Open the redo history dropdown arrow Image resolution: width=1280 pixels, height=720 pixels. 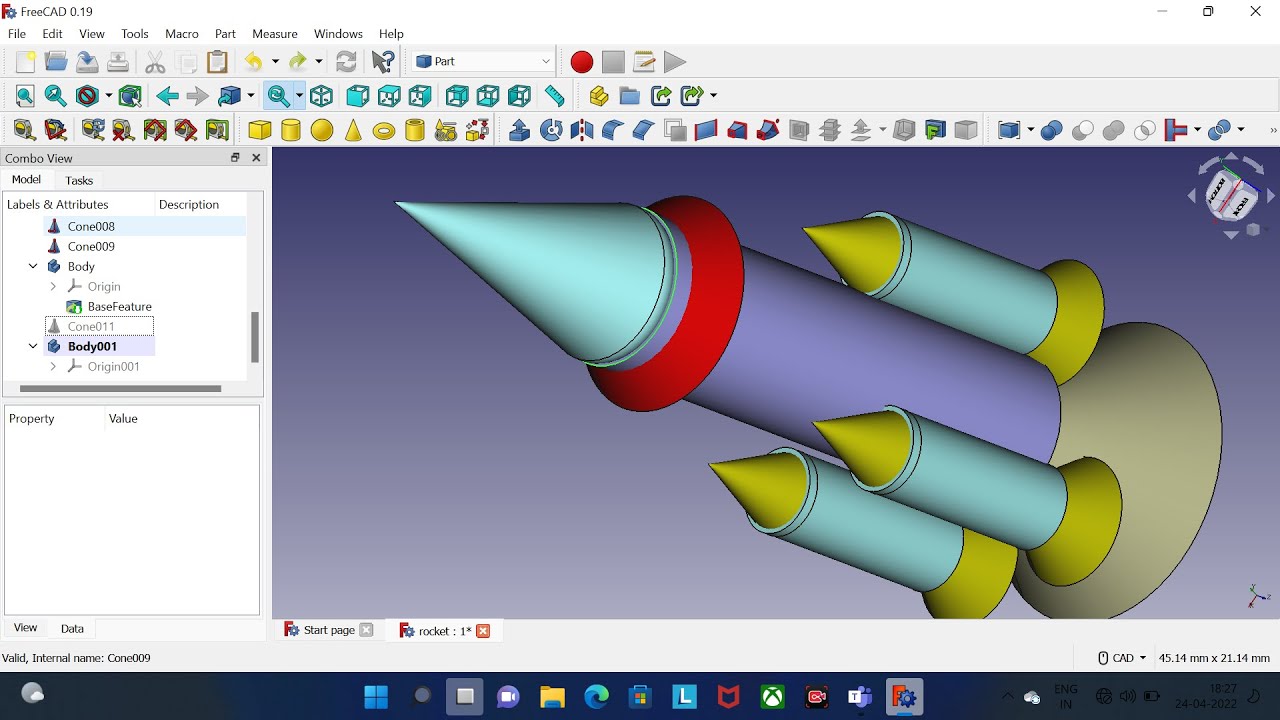319,62
